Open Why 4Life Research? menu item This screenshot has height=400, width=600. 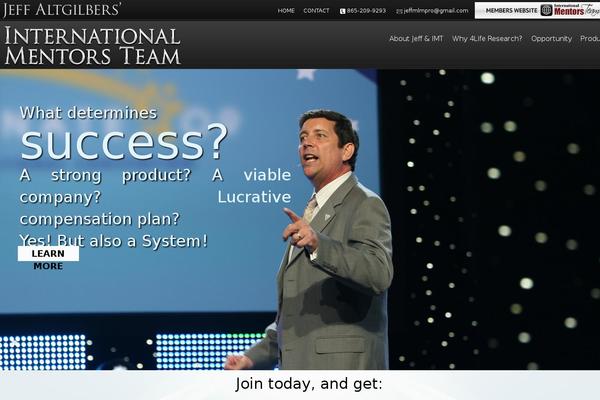click(x=487, y=39)
